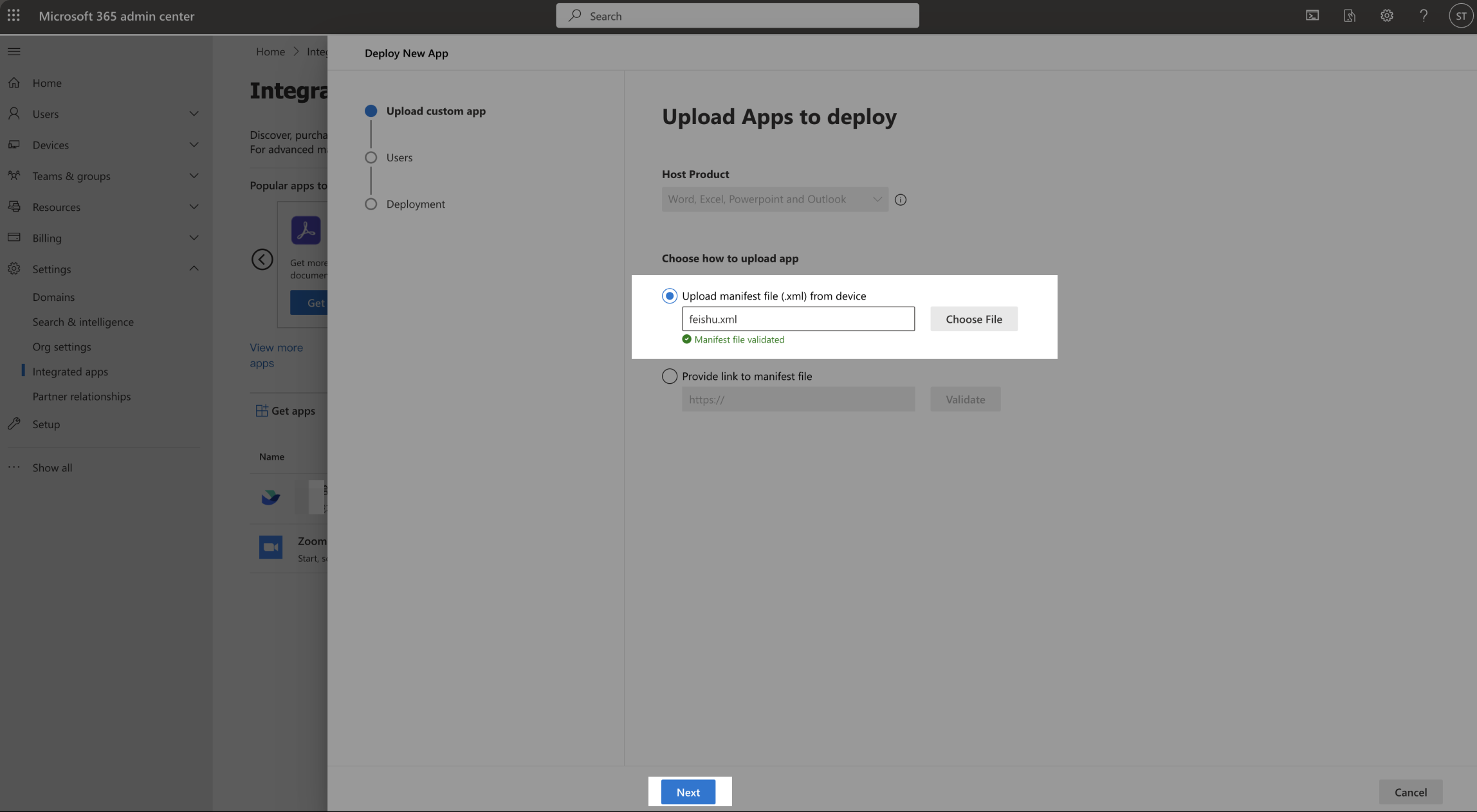Click the settings gear icon in header
Viewport: 1477px width, 812px height.
pyautogui.click(x=1387, y=15)
